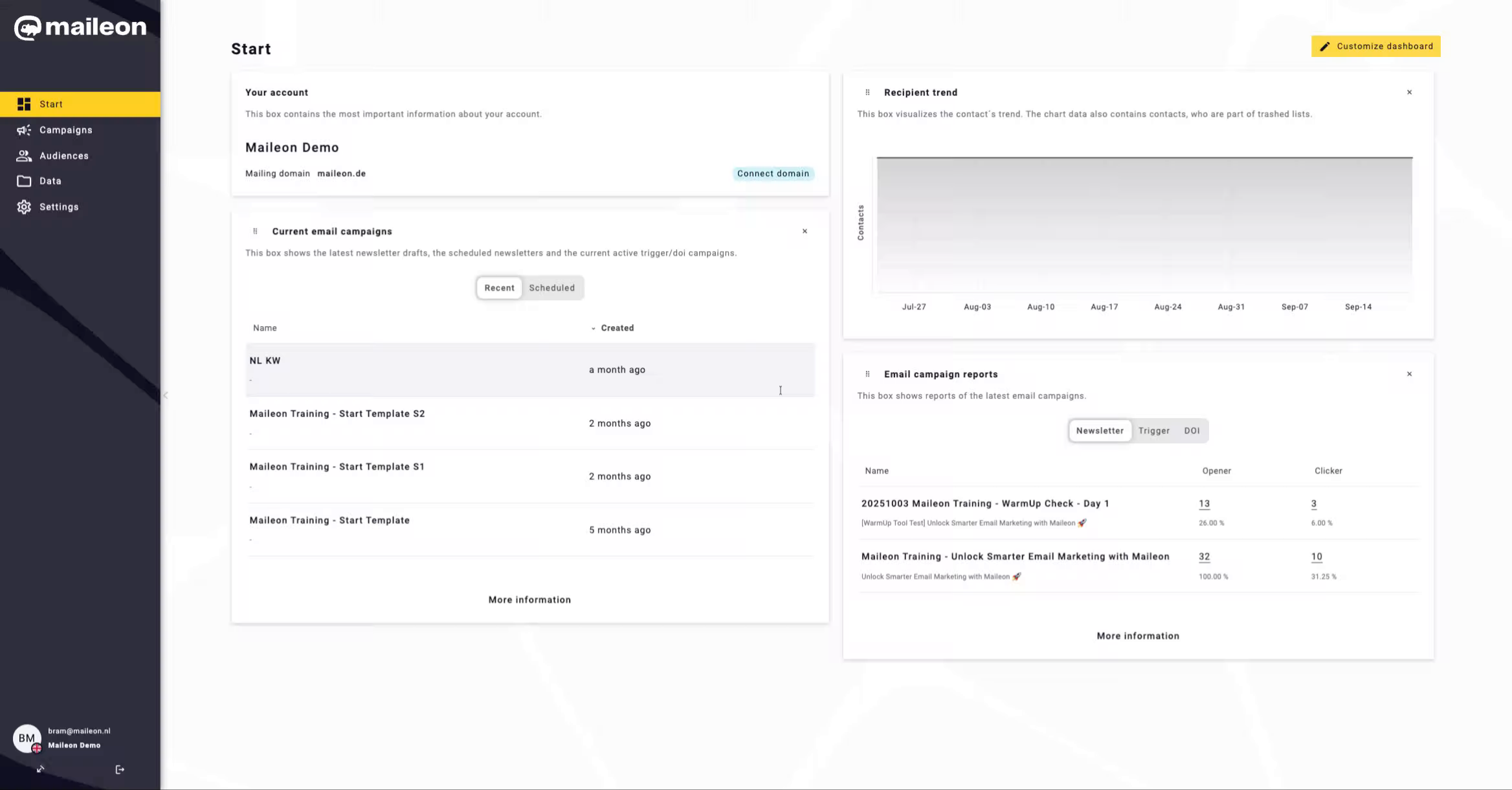This screenshot has width=1512, height=790.
Task: Close the Recipient trend widget
Action: click(1409, 93)
